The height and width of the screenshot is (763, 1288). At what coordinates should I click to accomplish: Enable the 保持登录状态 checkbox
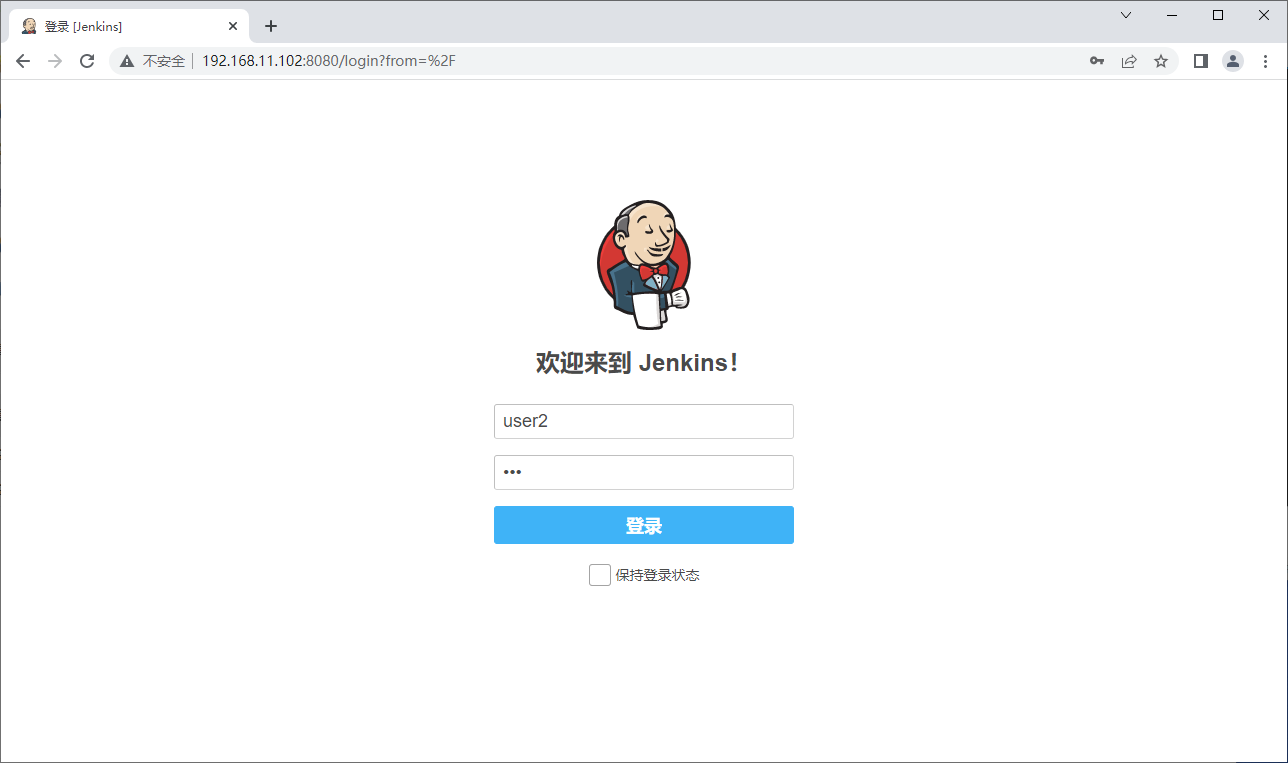[x=600, y=575]
